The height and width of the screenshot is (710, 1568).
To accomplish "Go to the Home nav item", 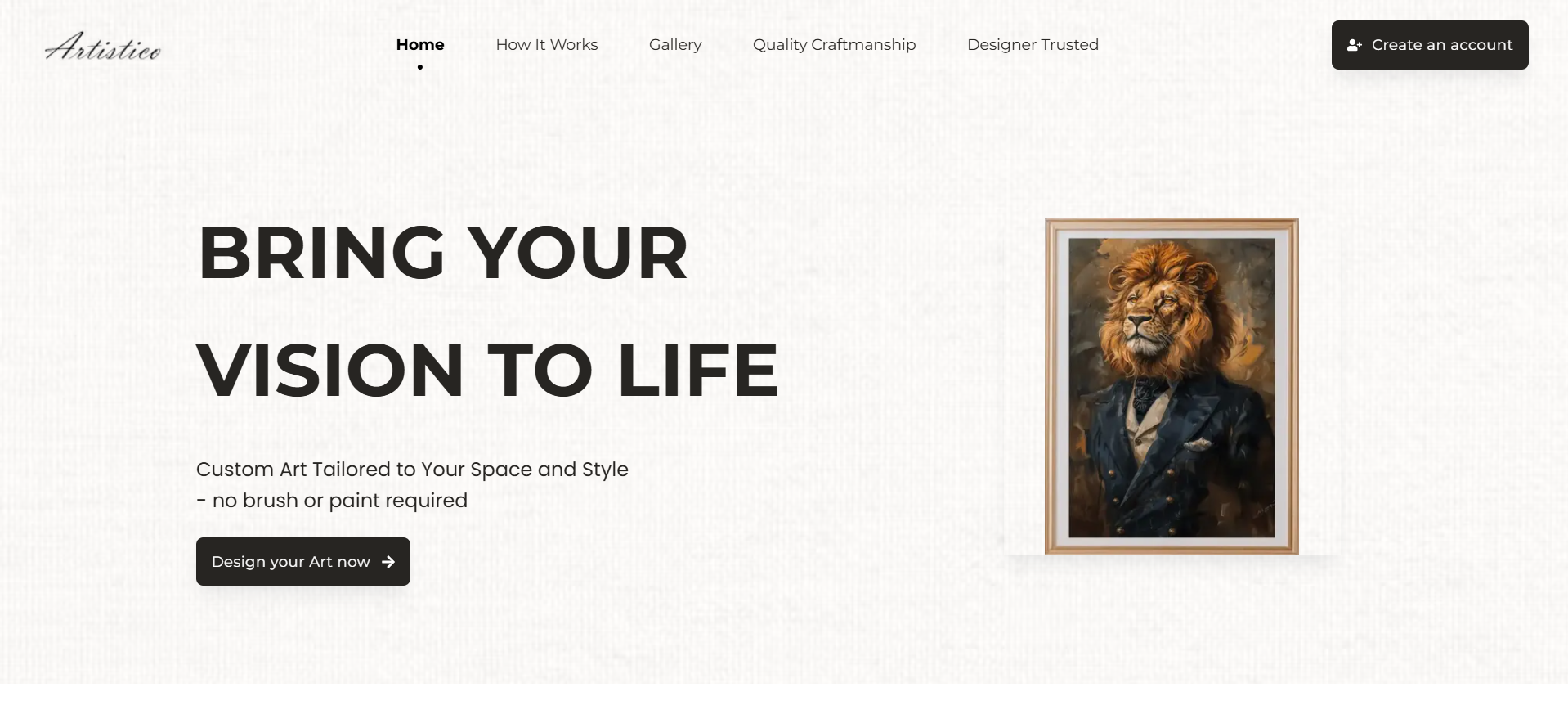I will [420, 45].
